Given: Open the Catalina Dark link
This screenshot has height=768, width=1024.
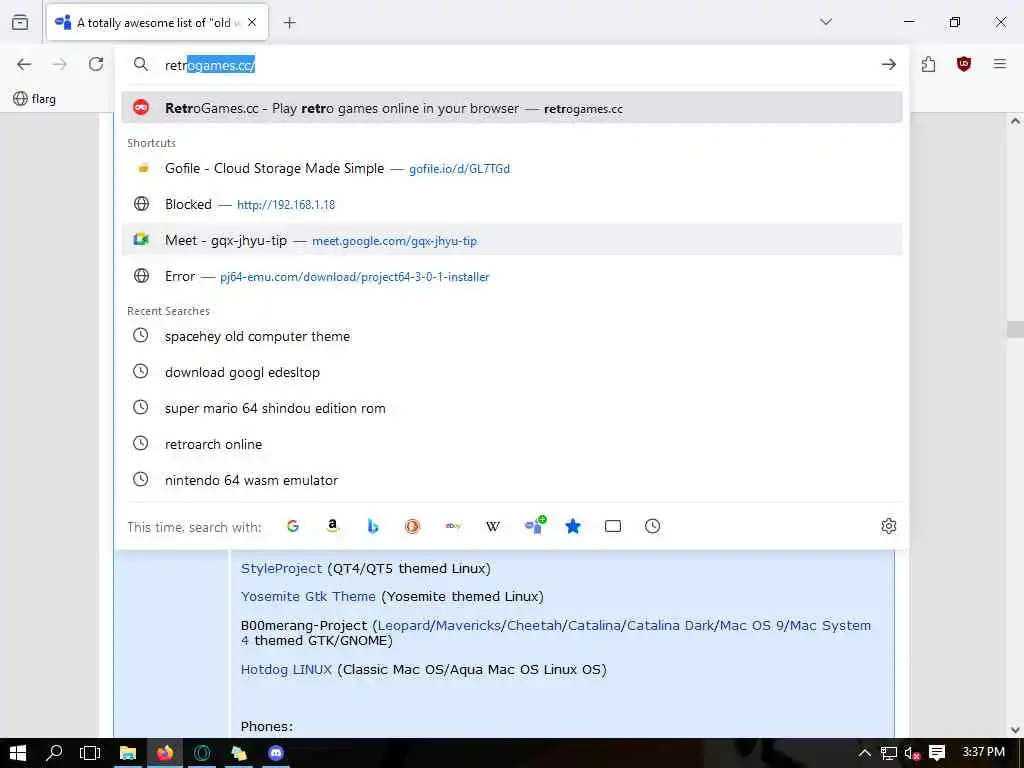Looking at the screenshot, I should point(671,626).
